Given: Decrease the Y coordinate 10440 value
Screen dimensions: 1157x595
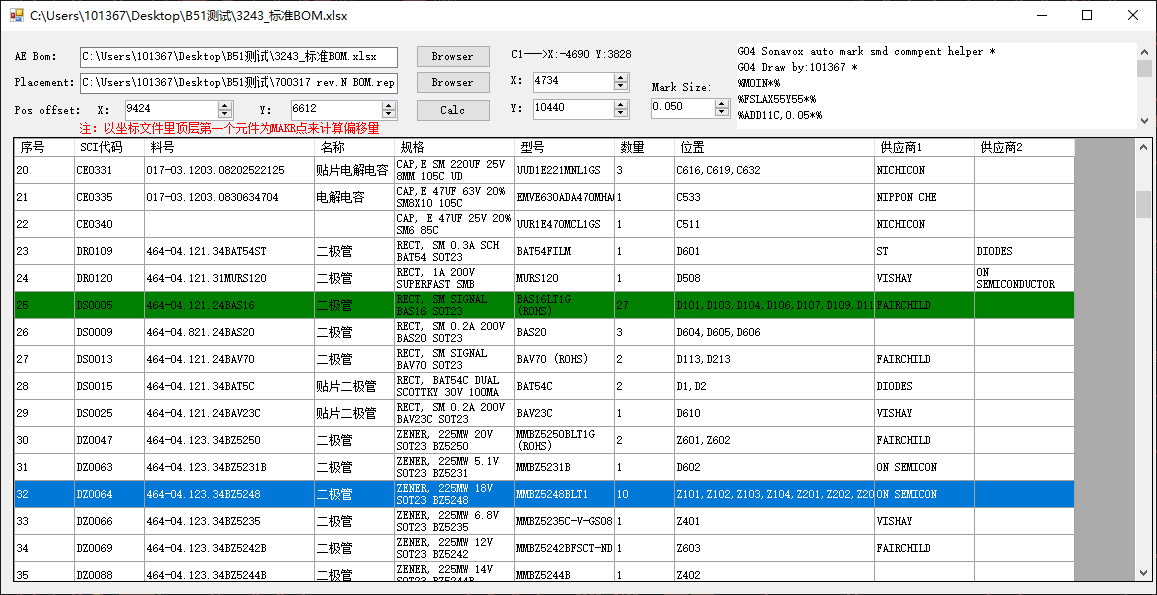Looking at the screenshot, I should [623, 114].
